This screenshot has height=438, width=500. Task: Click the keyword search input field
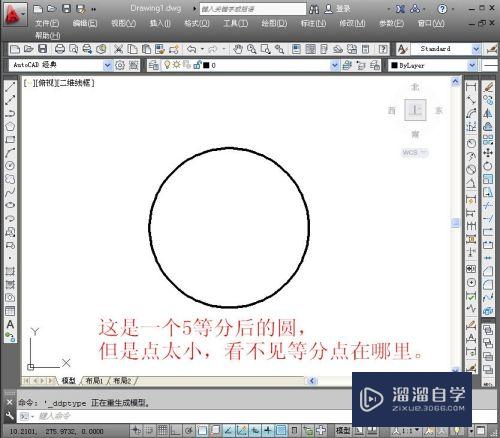coord(253,9)
